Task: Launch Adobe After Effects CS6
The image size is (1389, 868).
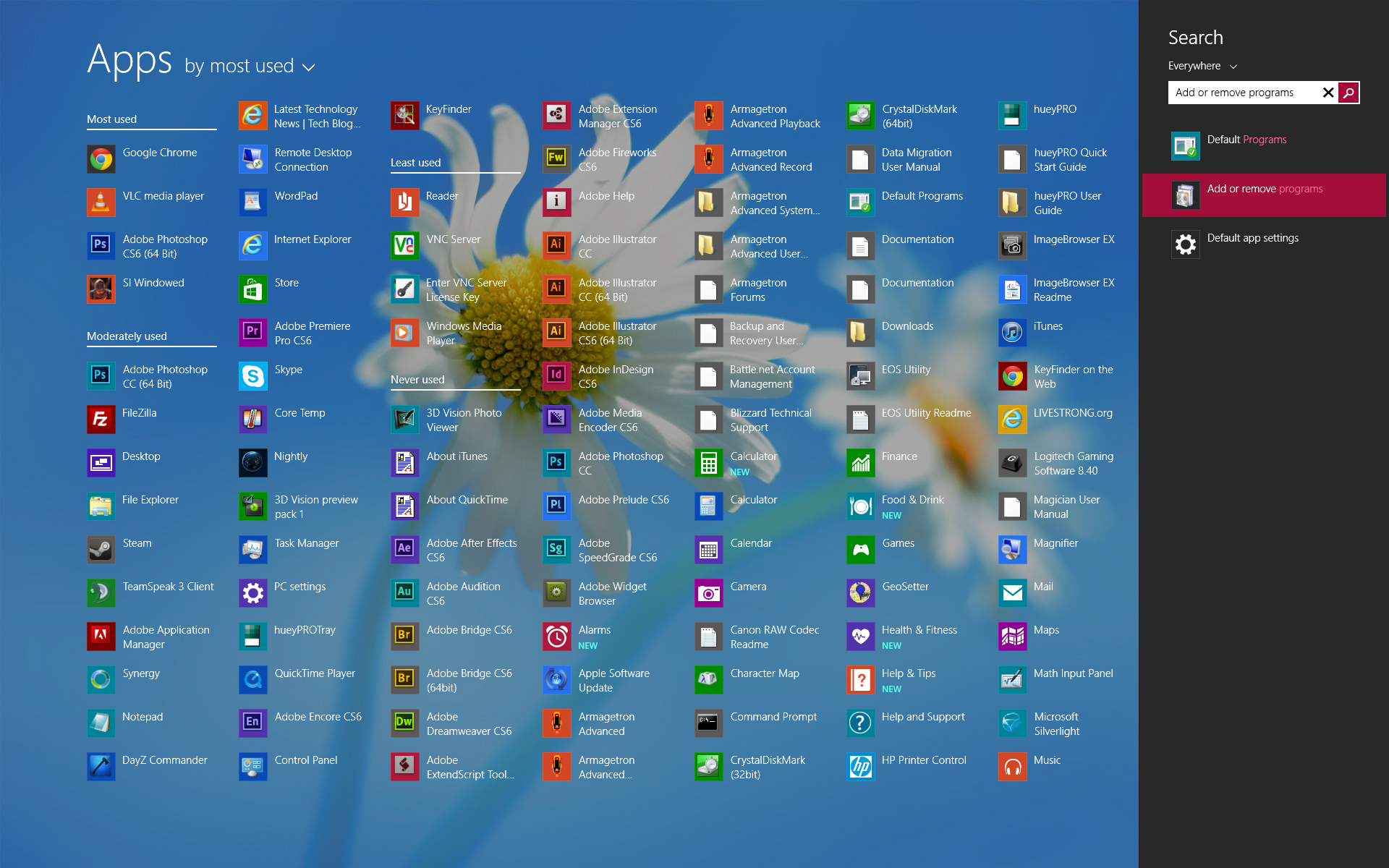Action: coord(461,549)
